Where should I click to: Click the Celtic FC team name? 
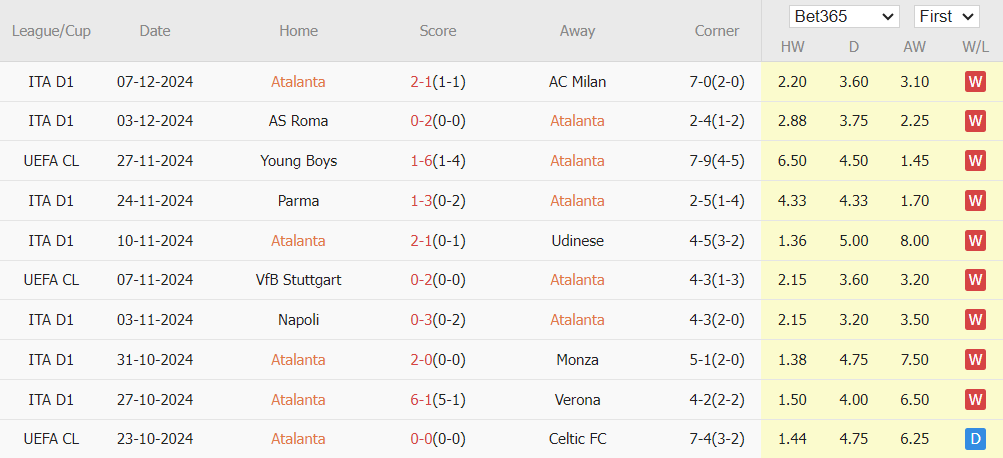(x=577, y=439)
